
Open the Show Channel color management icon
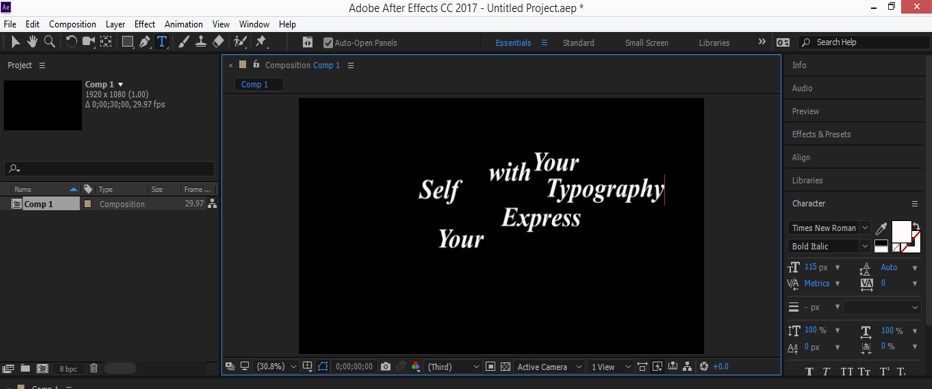click(416, 367)
